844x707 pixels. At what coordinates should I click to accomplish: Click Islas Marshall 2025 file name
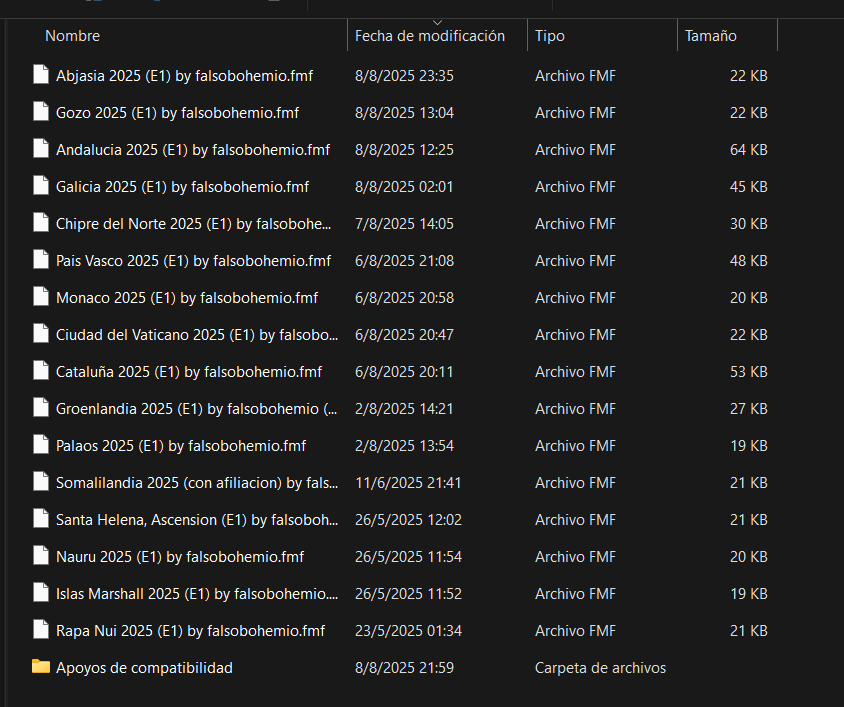pyautogui.click(x=197, y=593)
